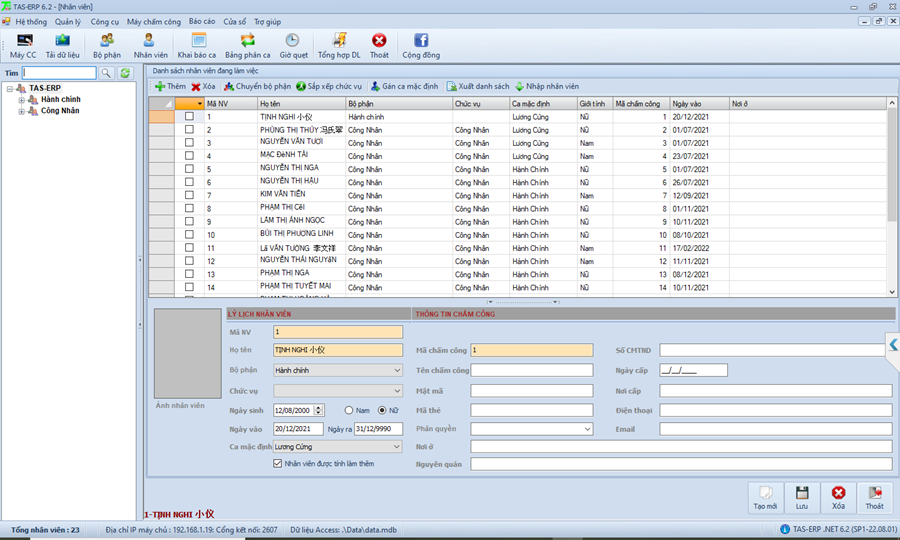Click the Lưu save button
The height and width of the screenshot is (540, 900).
point(802,497)
